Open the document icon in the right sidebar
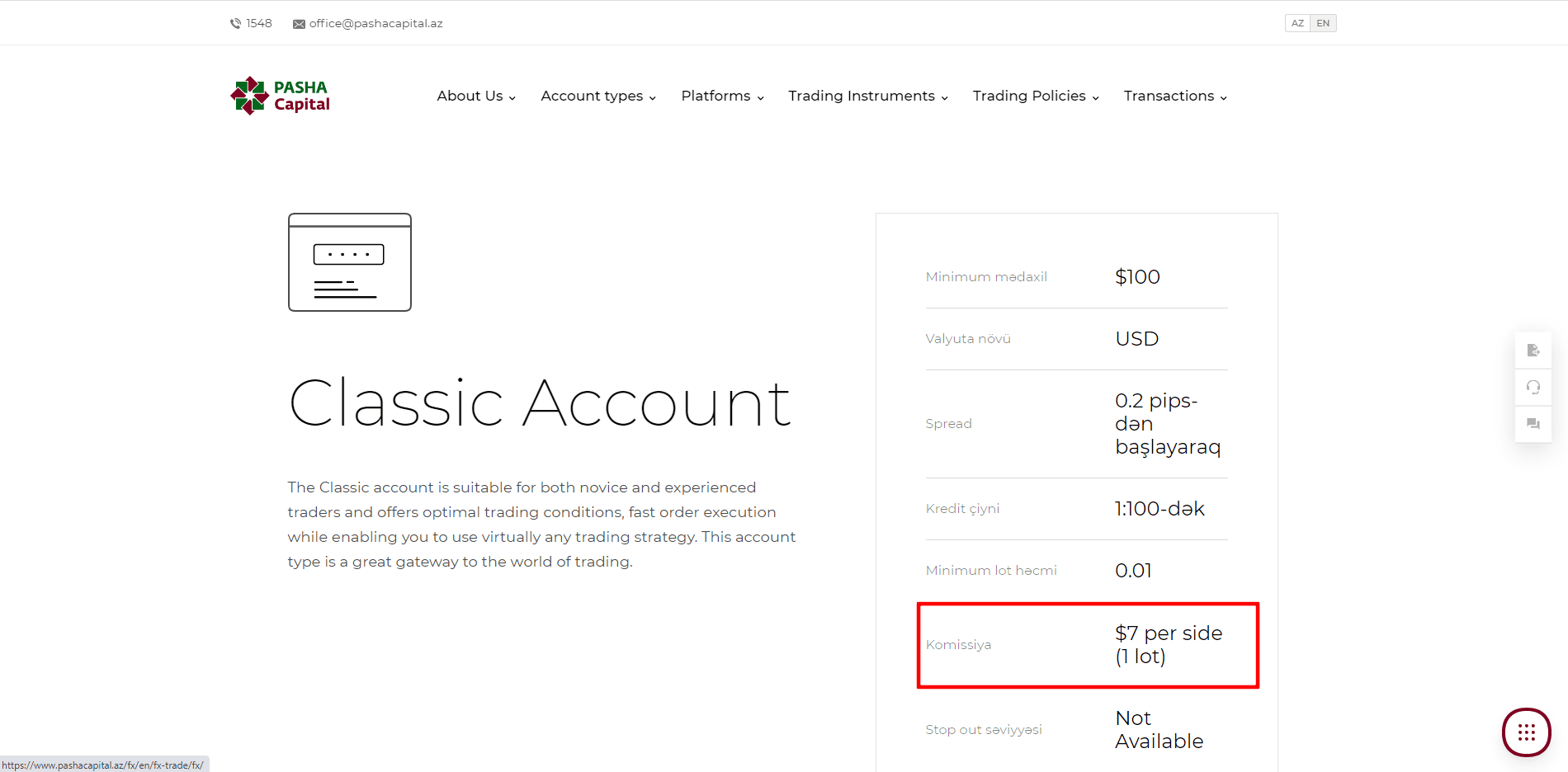 [1533, 351]
